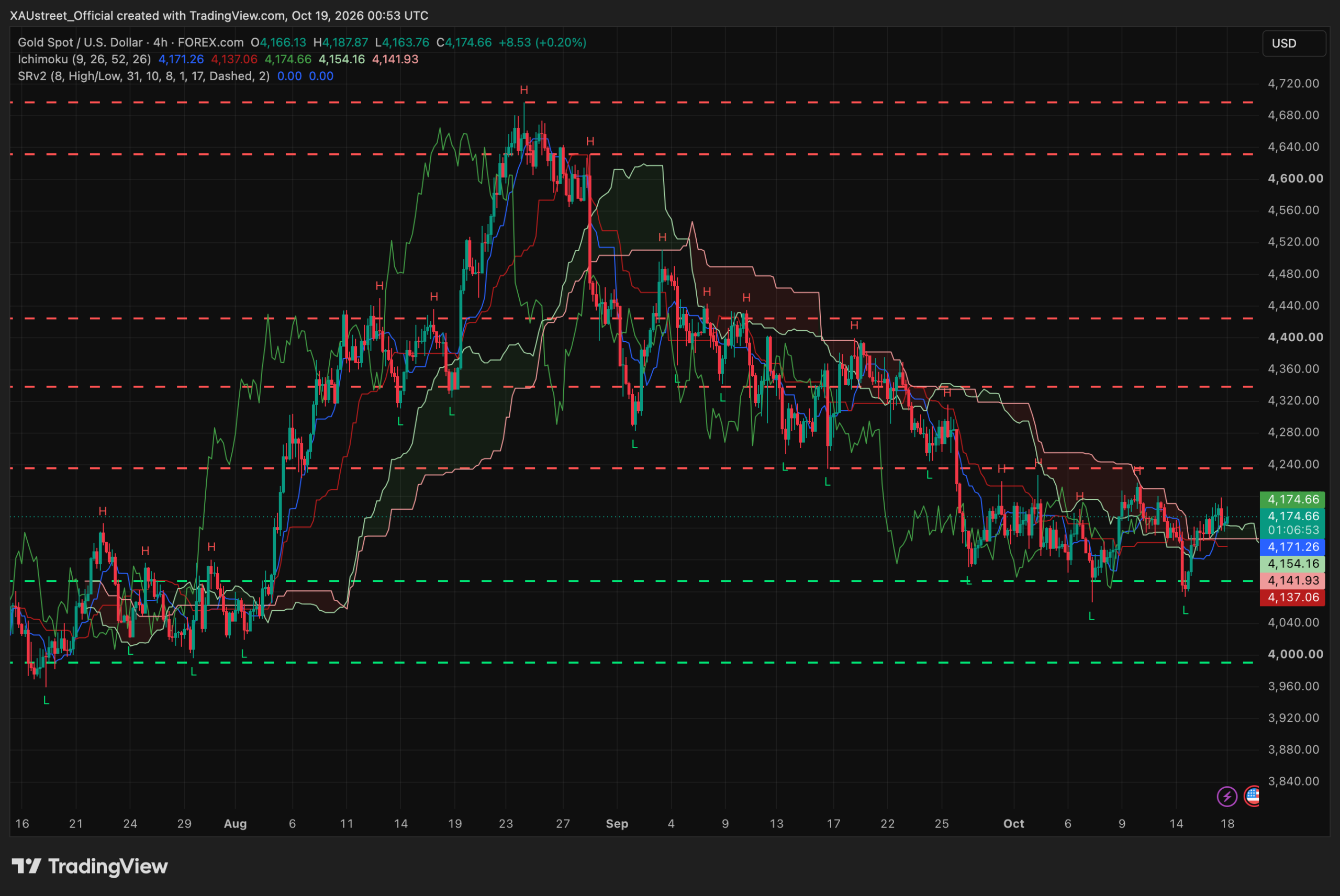Click the 4,154.16 price scale label
The image size is (1340, 896).
[1292, 564]
